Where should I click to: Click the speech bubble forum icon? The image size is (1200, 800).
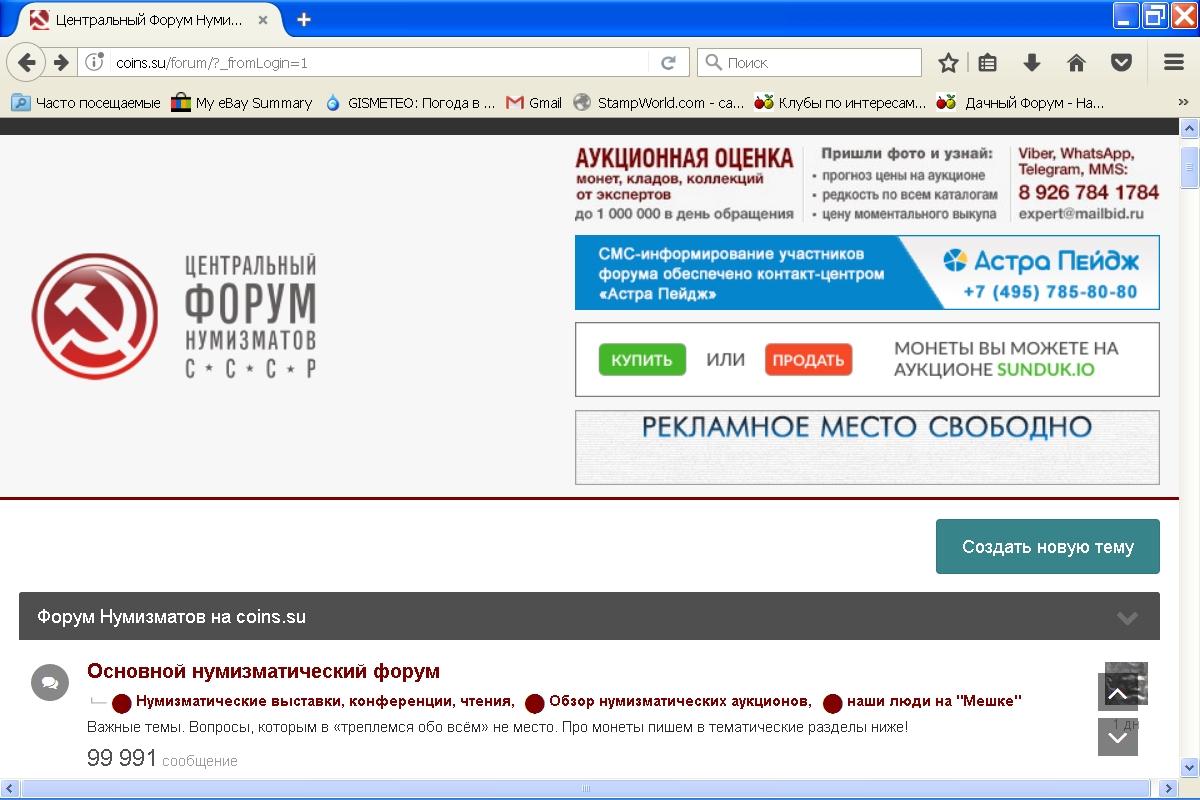(x=50, y=683)
